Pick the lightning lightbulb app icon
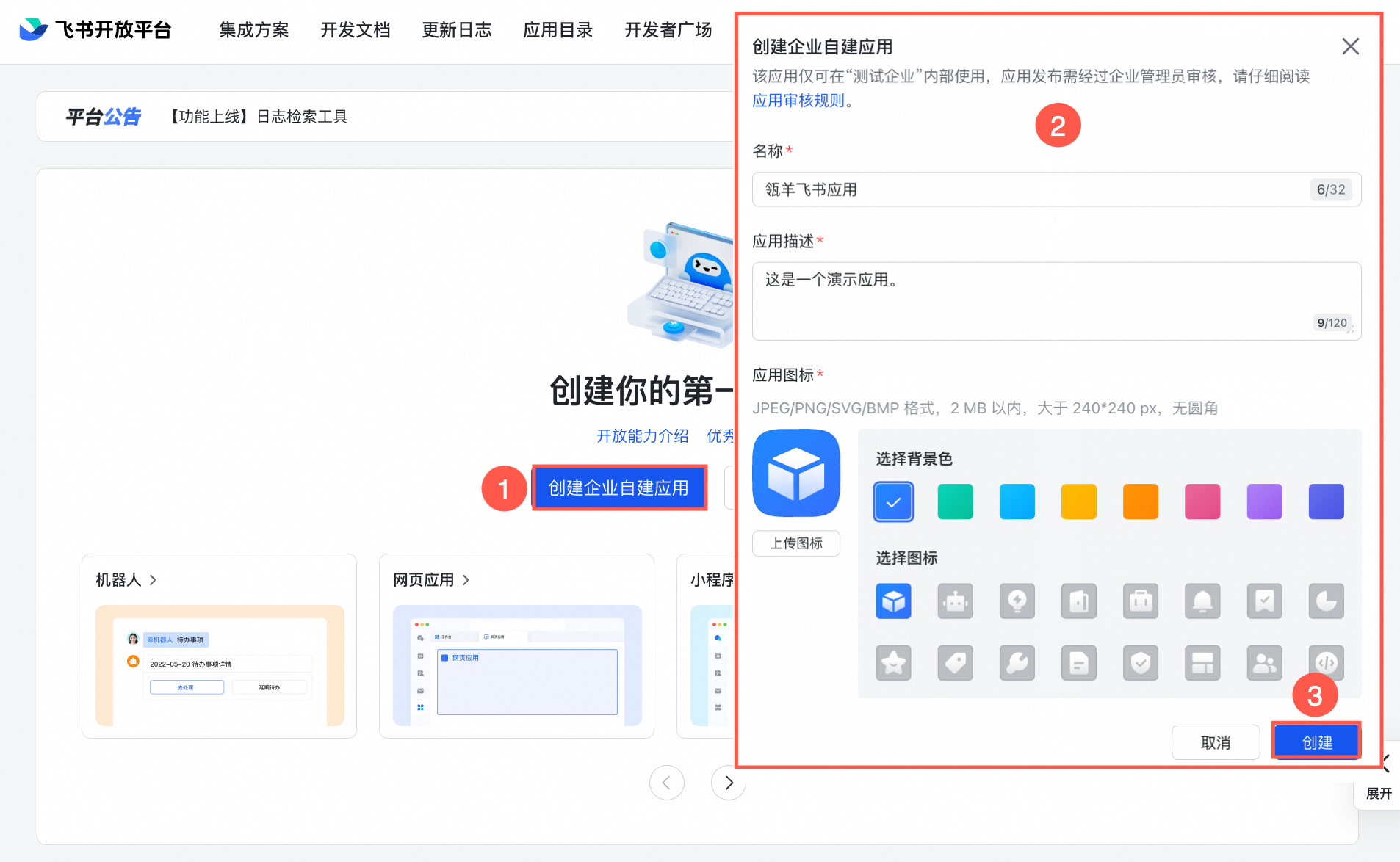Viewport: 1400px width, 862px height. click(1017, 601)
